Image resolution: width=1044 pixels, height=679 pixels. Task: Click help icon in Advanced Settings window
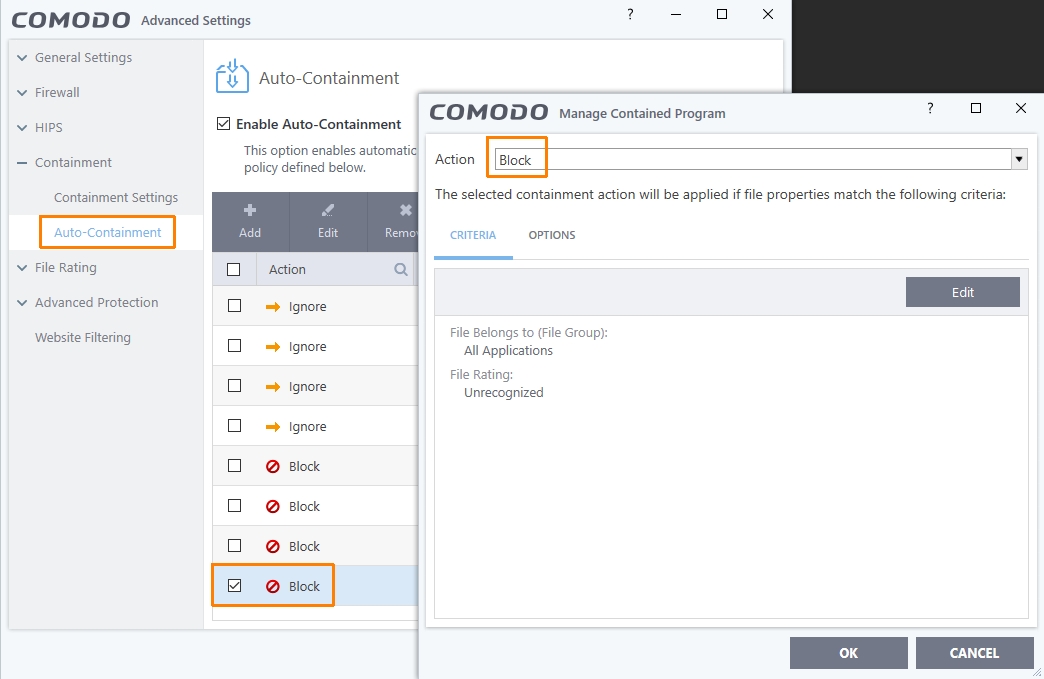pyautogui.click(x=630, y=14)
